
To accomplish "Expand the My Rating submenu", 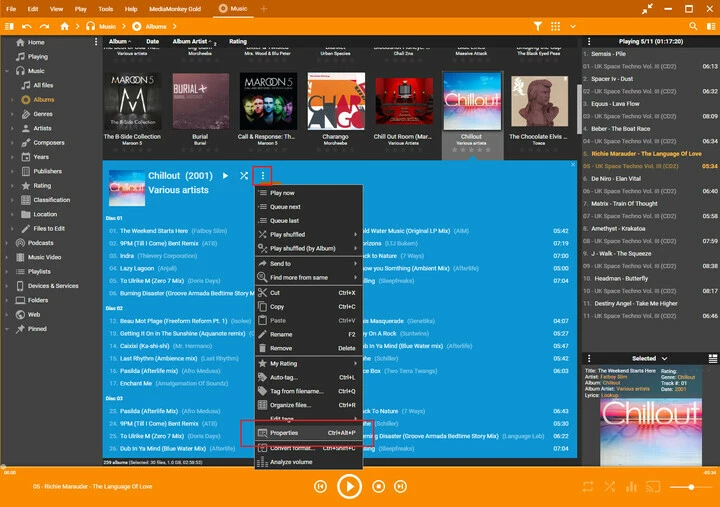I will point(309,363).
